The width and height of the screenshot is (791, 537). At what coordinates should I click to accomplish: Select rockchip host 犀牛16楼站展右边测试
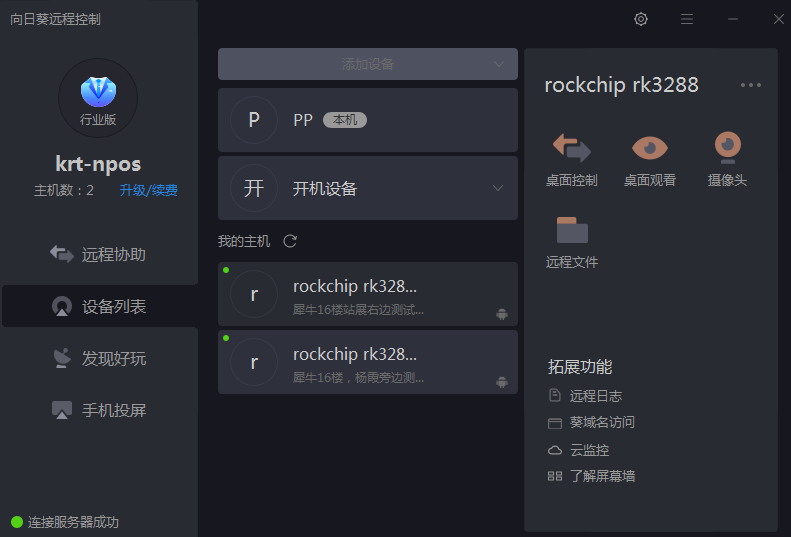point(368,294)
